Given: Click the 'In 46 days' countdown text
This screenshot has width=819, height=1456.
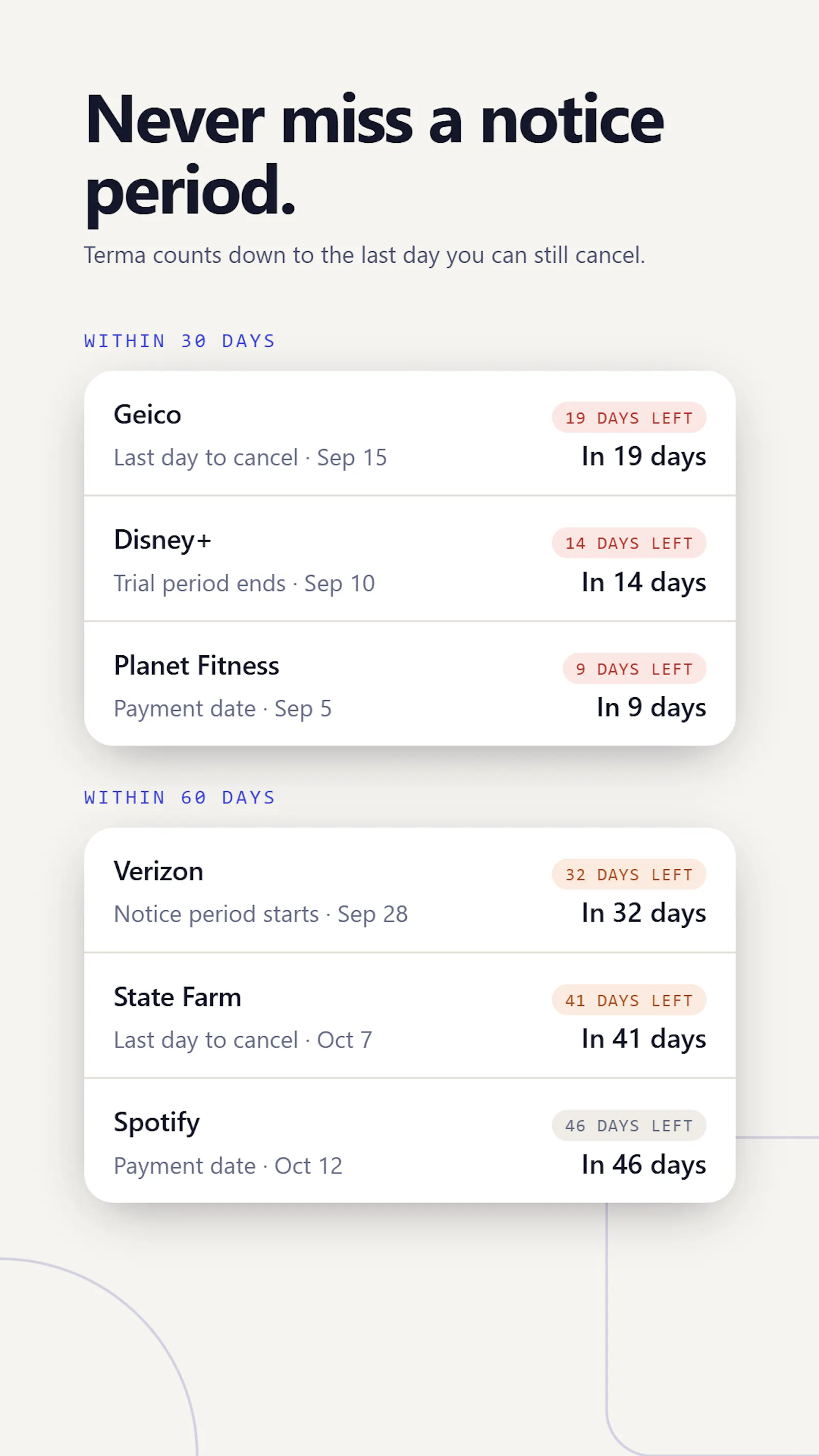Looking at the screenshot, I should tap(644, 1165).
